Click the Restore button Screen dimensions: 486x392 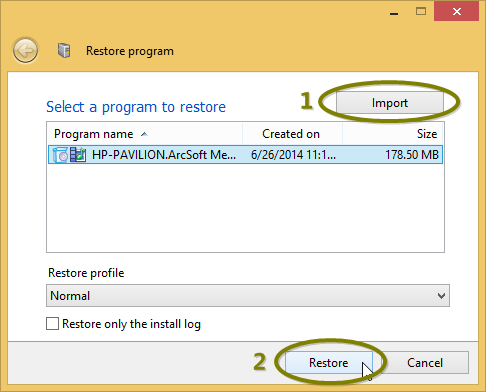click(x=329, y=363)
